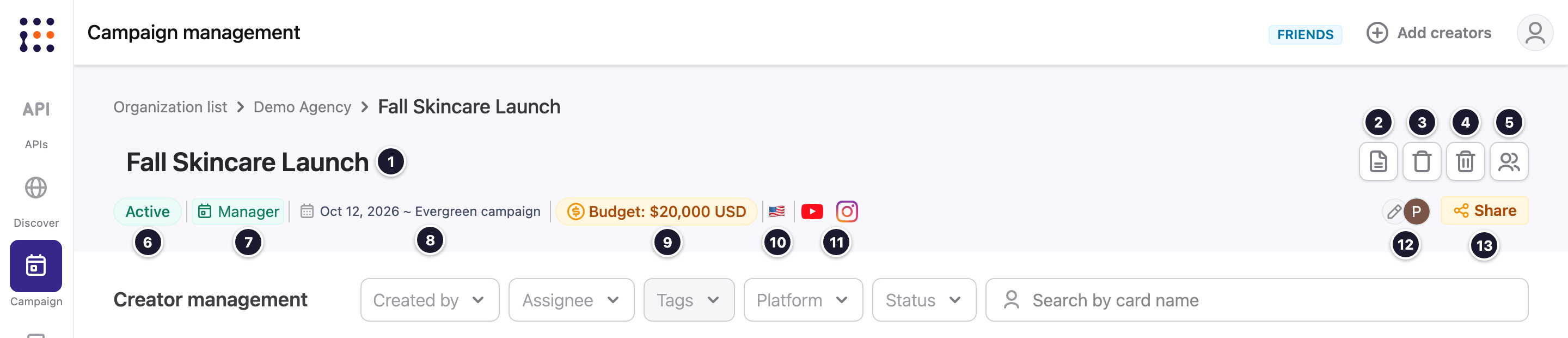The height and width of the screenshot is (338, 1568).
Task: Go to APIs in the sidebar
Action: [x=36, y=124]
